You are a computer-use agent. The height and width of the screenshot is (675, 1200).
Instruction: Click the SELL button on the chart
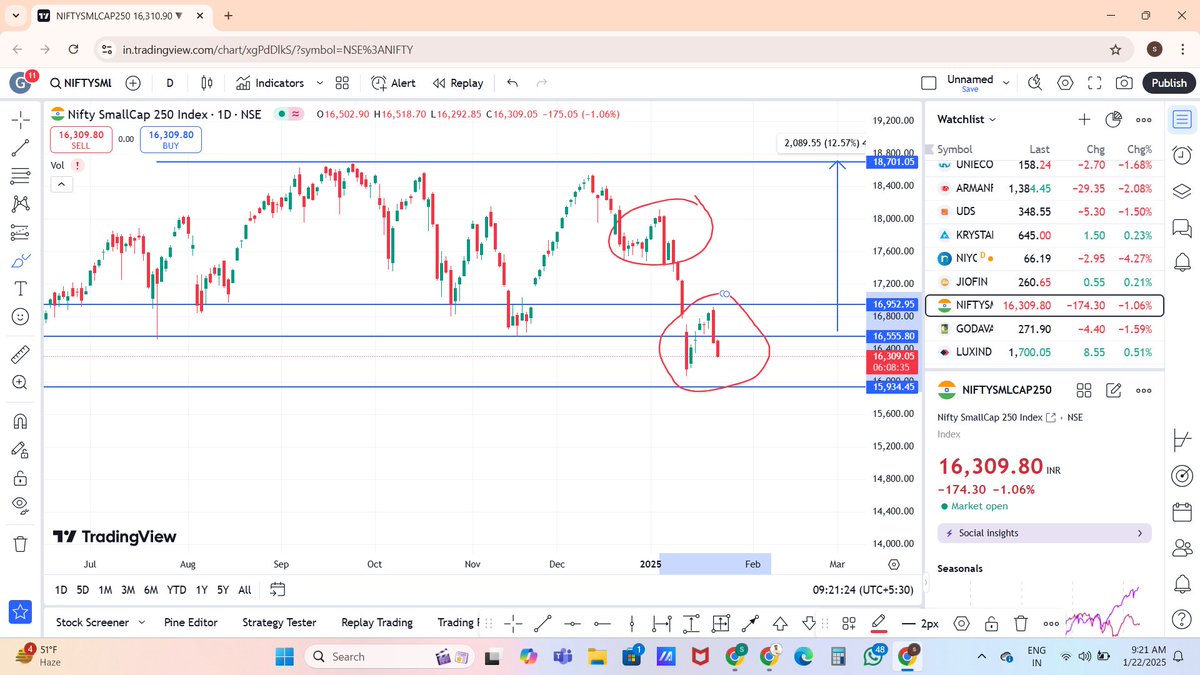click(80, 140)
